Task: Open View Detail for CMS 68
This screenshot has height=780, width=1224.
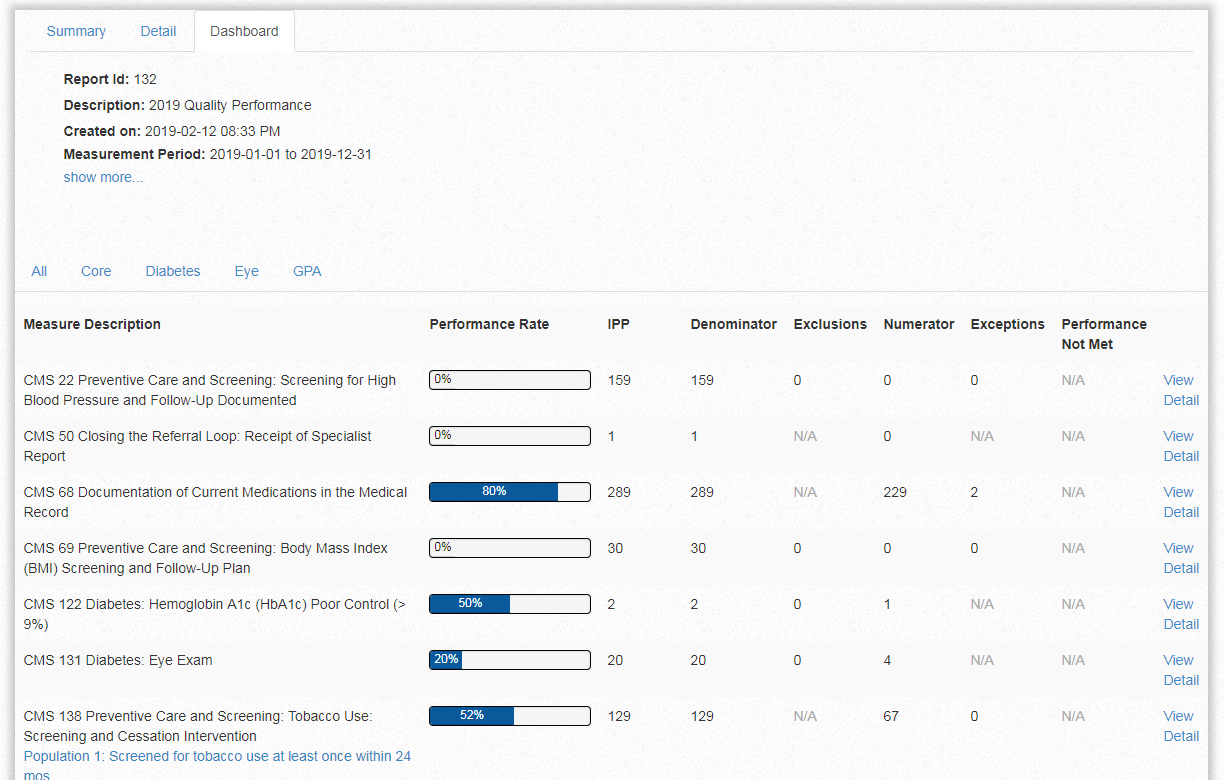Action: pos(1180,502)
